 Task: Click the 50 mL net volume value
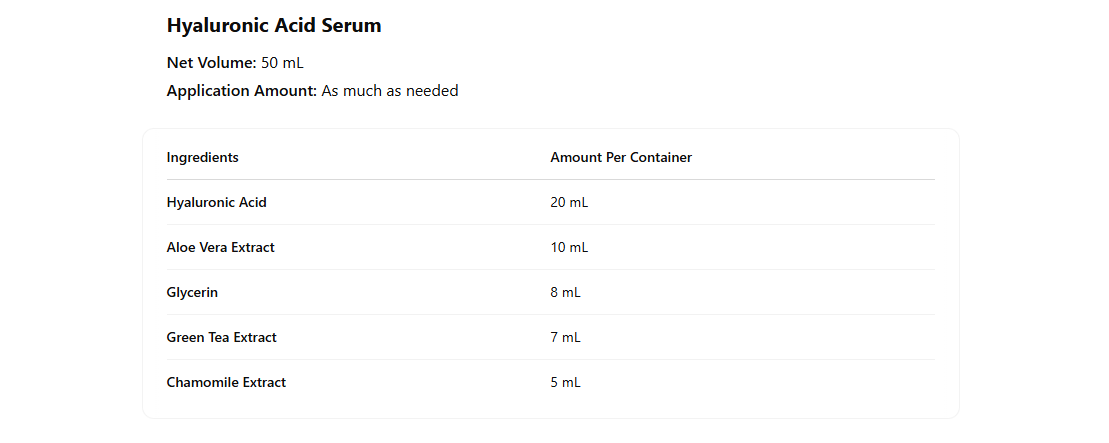(x=282, y=62)
